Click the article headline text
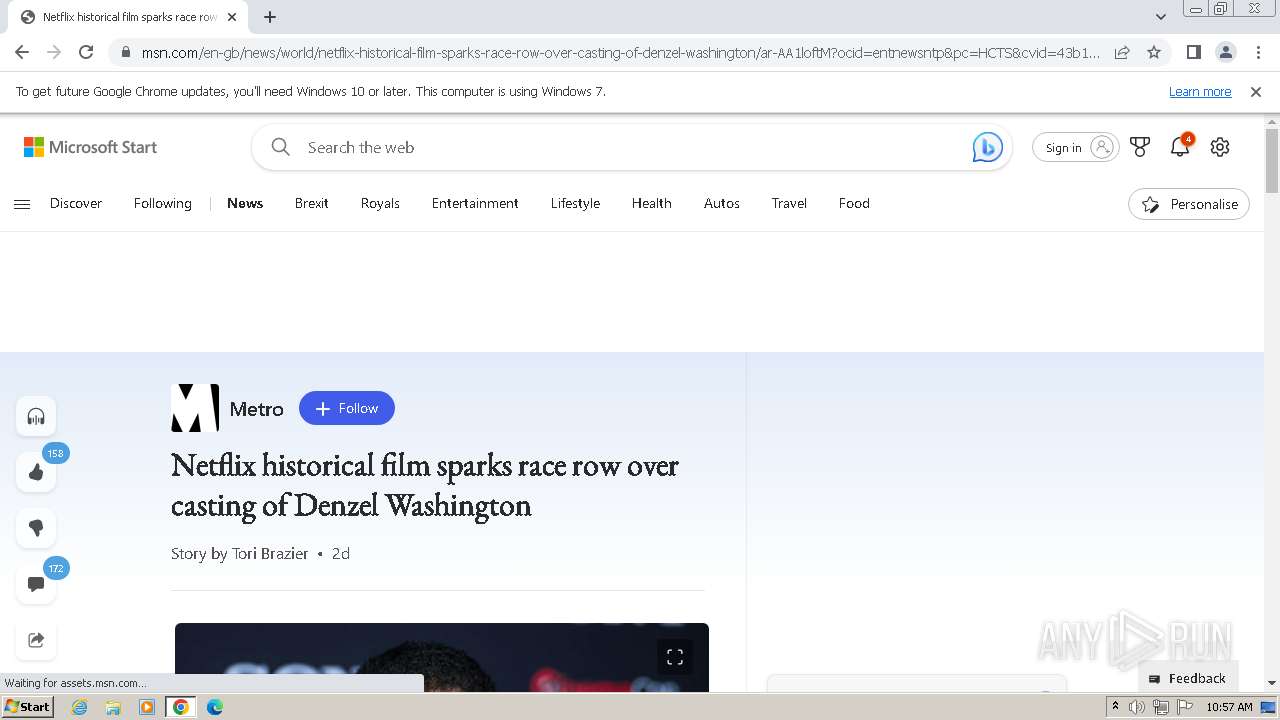The height and width of the screenshot is (720, 1280). click(425, 485)
